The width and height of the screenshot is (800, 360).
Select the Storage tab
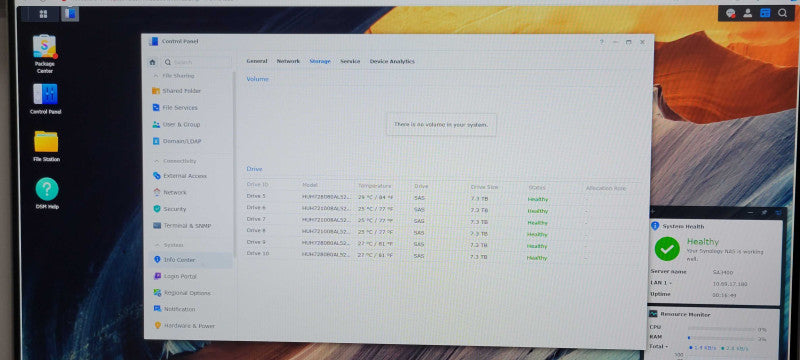coord(320,61)
